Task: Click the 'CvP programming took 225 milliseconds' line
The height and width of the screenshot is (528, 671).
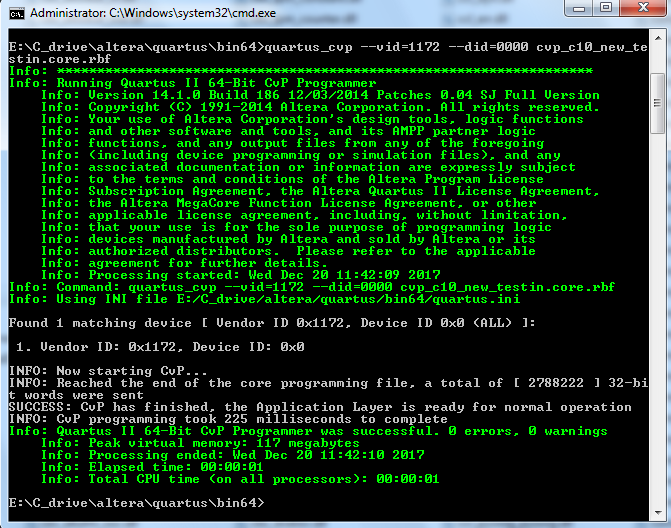Action: 228,418
